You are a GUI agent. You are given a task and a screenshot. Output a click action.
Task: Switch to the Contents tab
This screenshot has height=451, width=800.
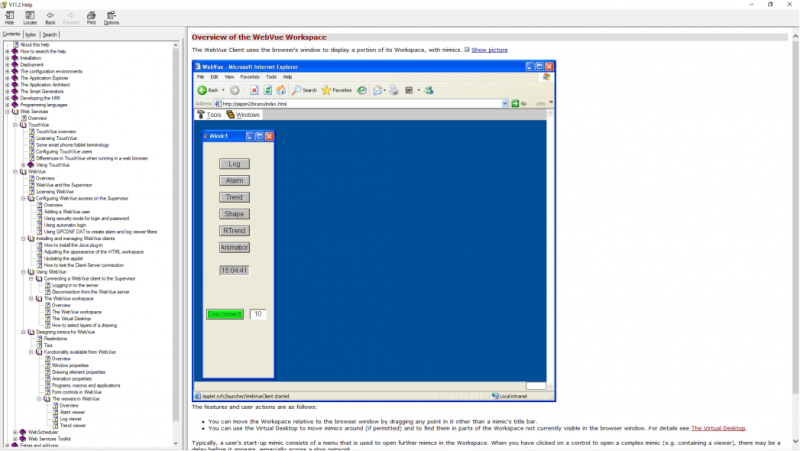[x=11, y=34]
